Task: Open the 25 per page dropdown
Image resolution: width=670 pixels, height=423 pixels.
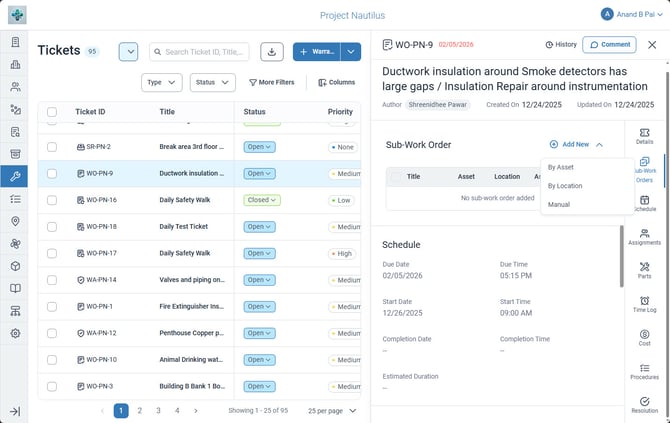Action: [332, 411]
